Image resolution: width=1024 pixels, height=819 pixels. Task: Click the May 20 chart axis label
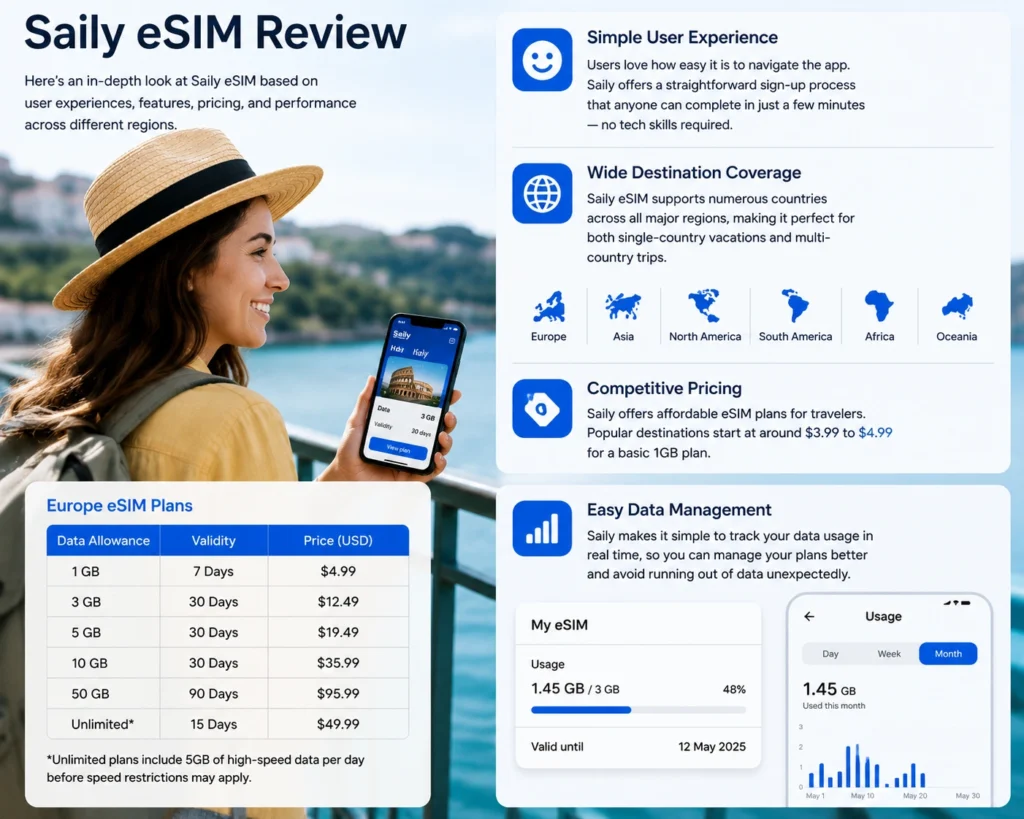915,795
